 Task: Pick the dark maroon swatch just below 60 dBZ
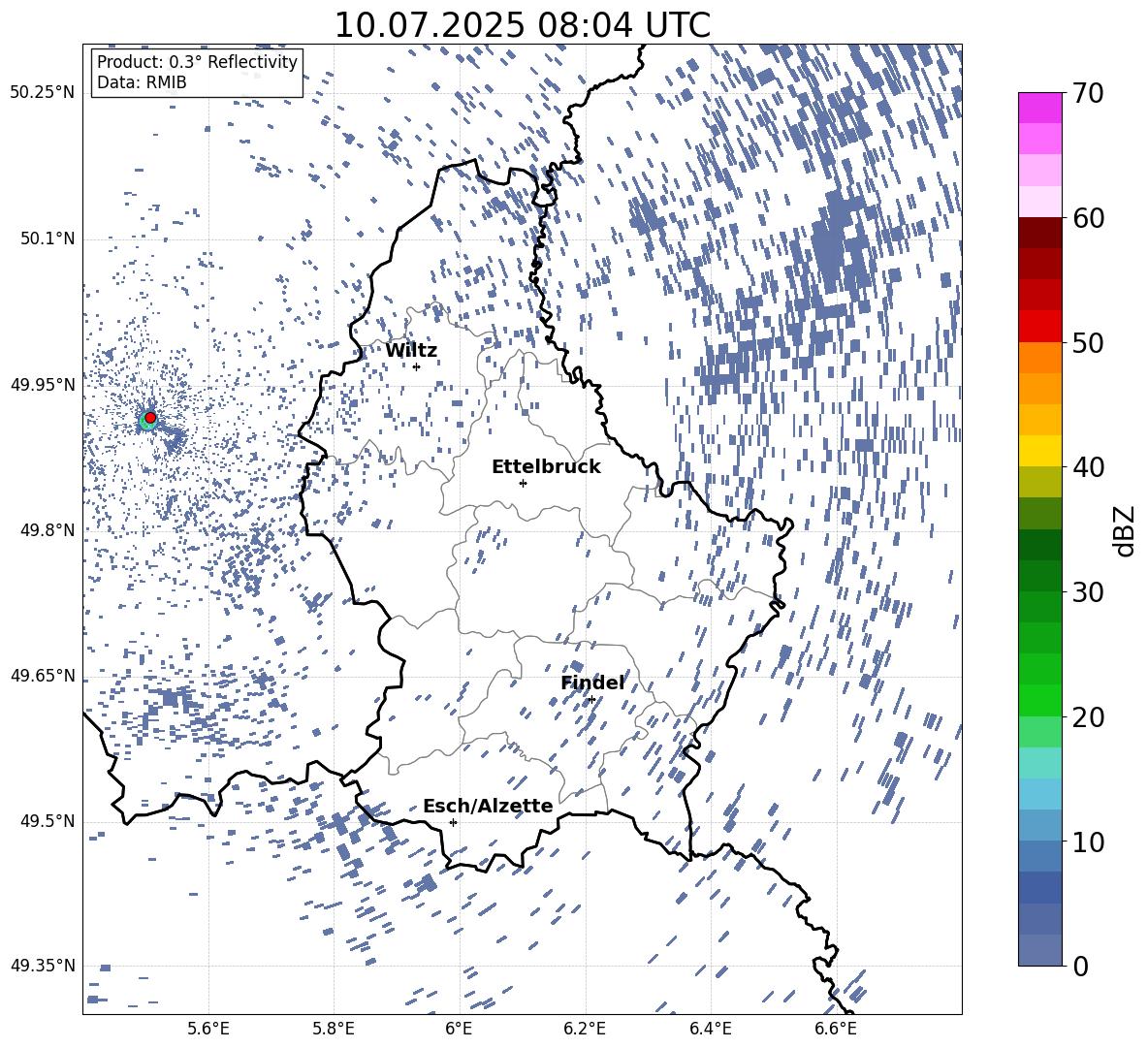coord(1040,233)
